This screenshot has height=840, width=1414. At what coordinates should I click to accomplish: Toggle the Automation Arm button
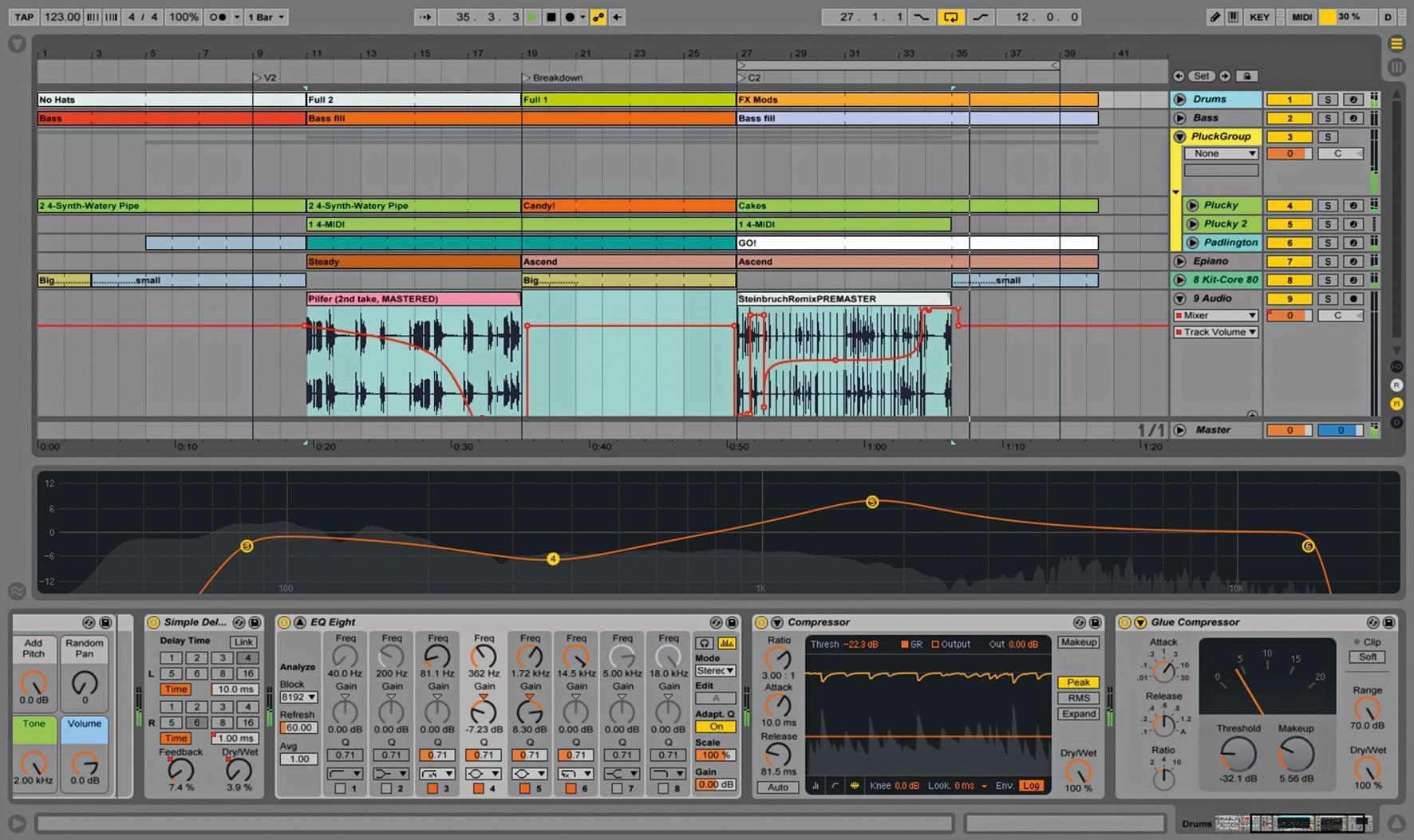[598, 17]
